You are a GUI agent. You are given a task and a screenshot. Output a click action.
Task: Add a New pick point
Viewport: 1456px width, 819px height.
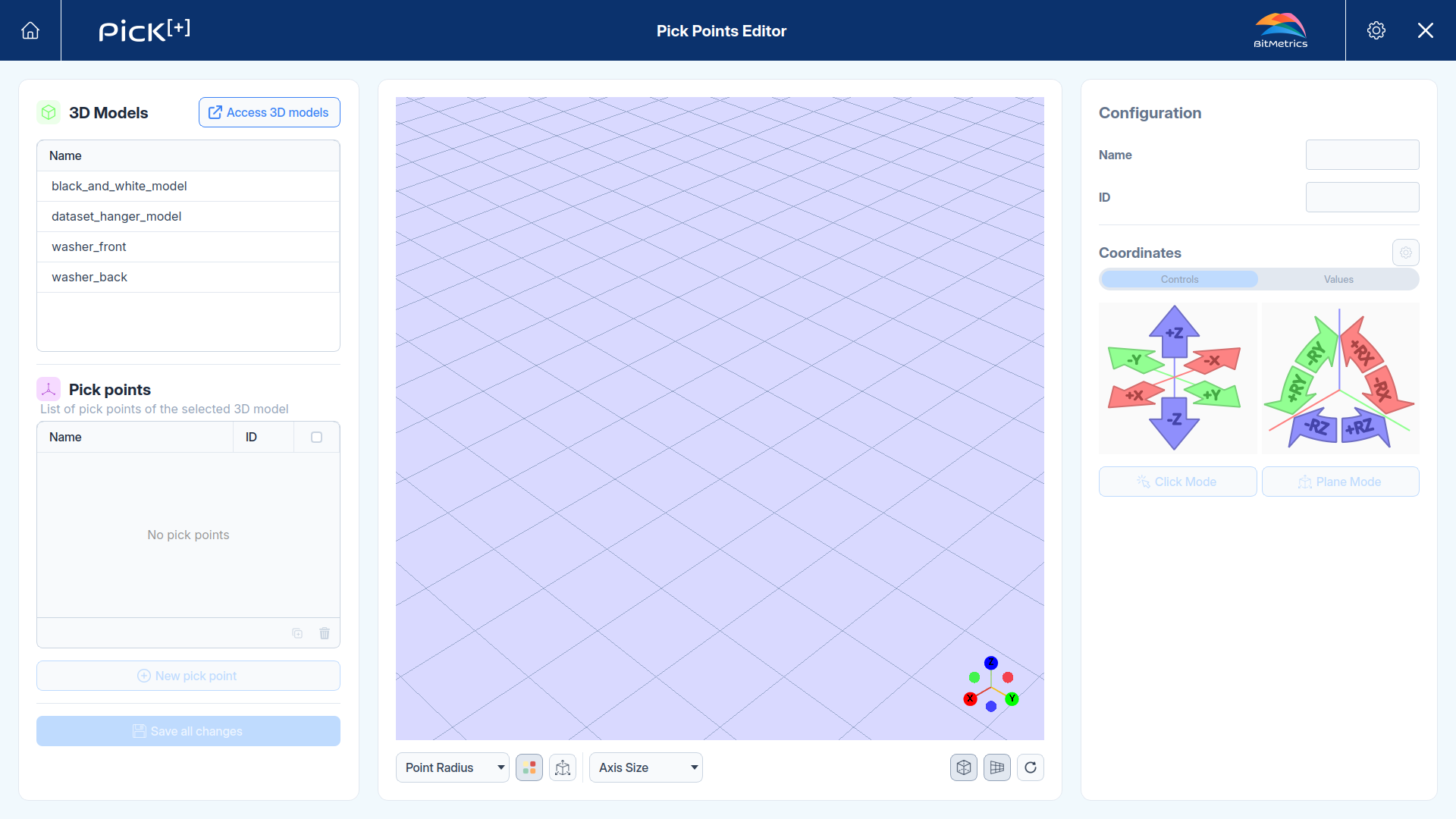click(x=188, y=676)
